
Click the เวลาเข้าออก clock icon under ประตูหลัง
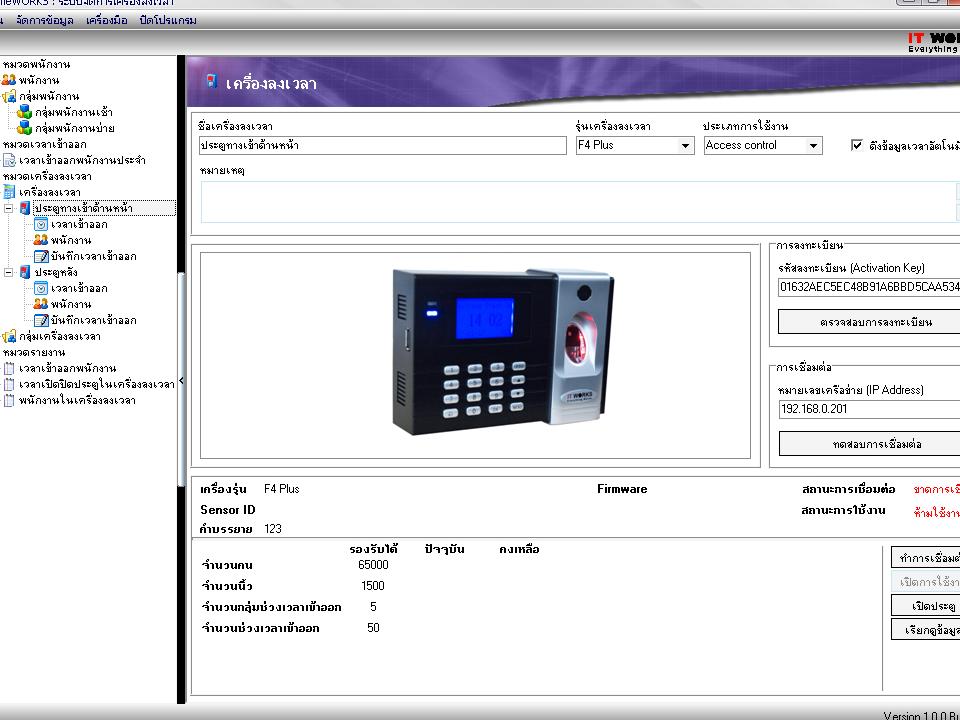(41, 288)
